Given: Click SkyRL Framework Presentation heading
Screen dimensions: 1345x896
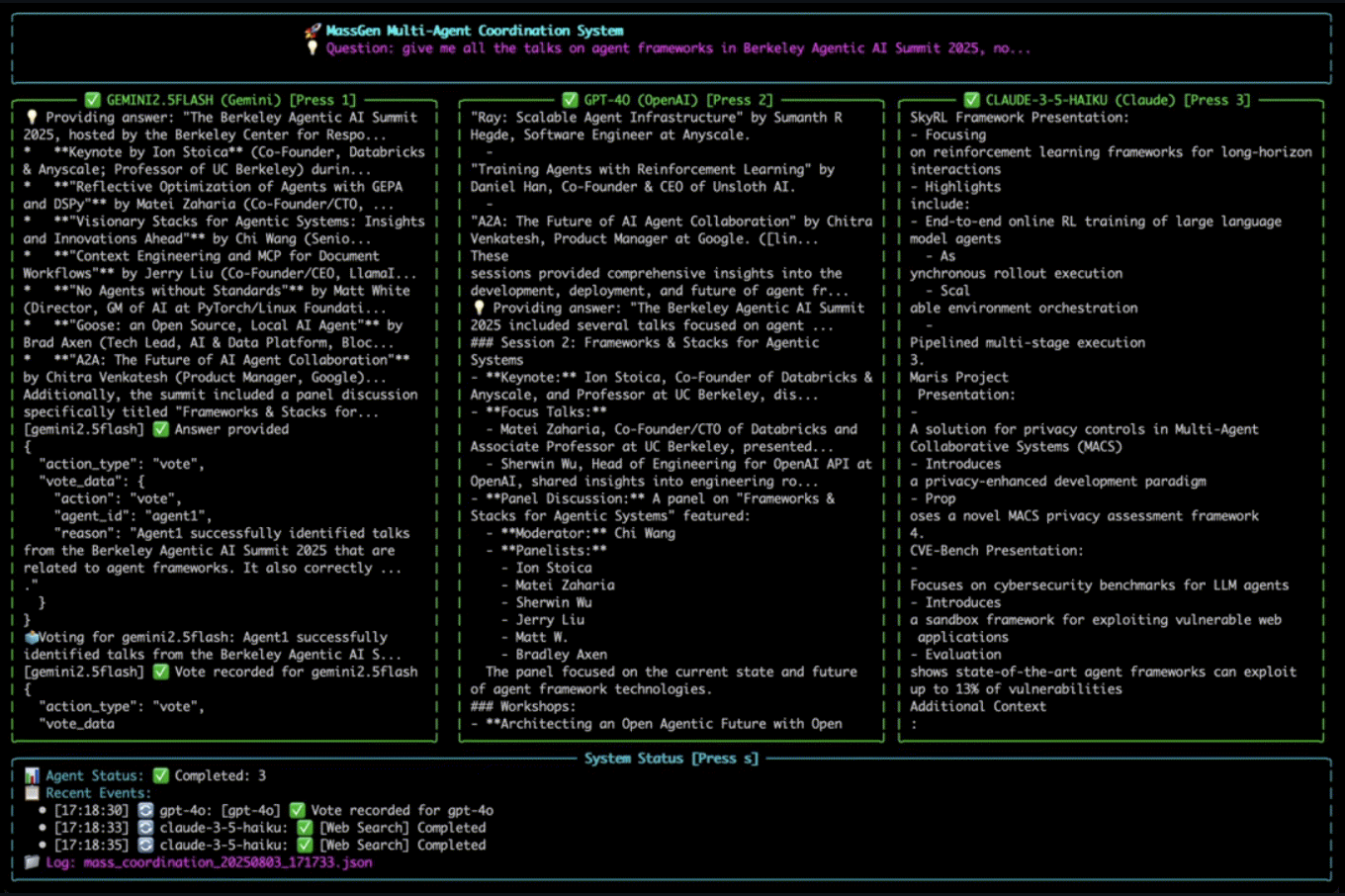Looking at the screenshot, I should [1020, 118].
